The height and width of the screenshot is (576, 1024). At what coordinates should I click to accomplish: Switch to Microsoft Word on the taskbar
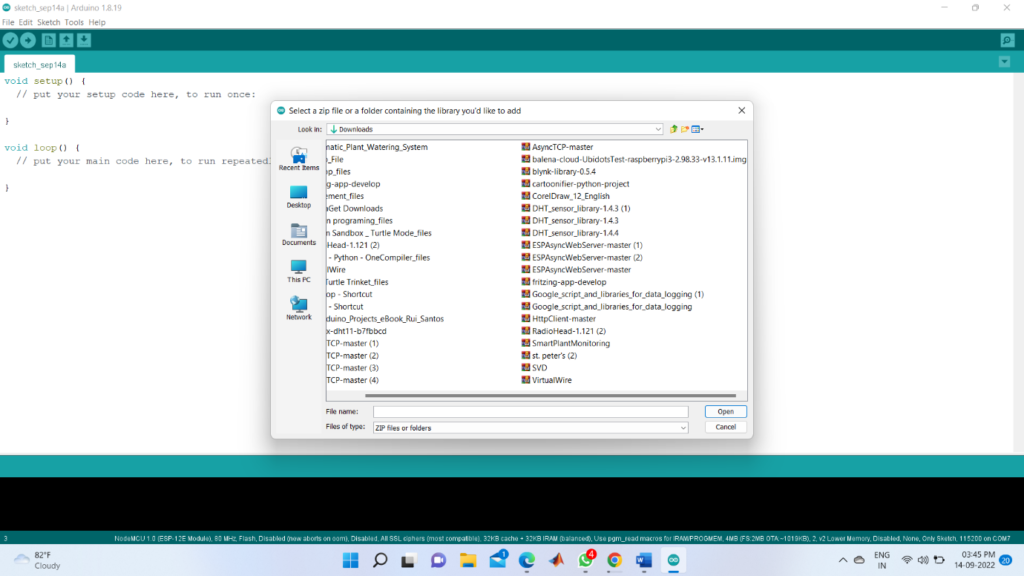point(644,560)
